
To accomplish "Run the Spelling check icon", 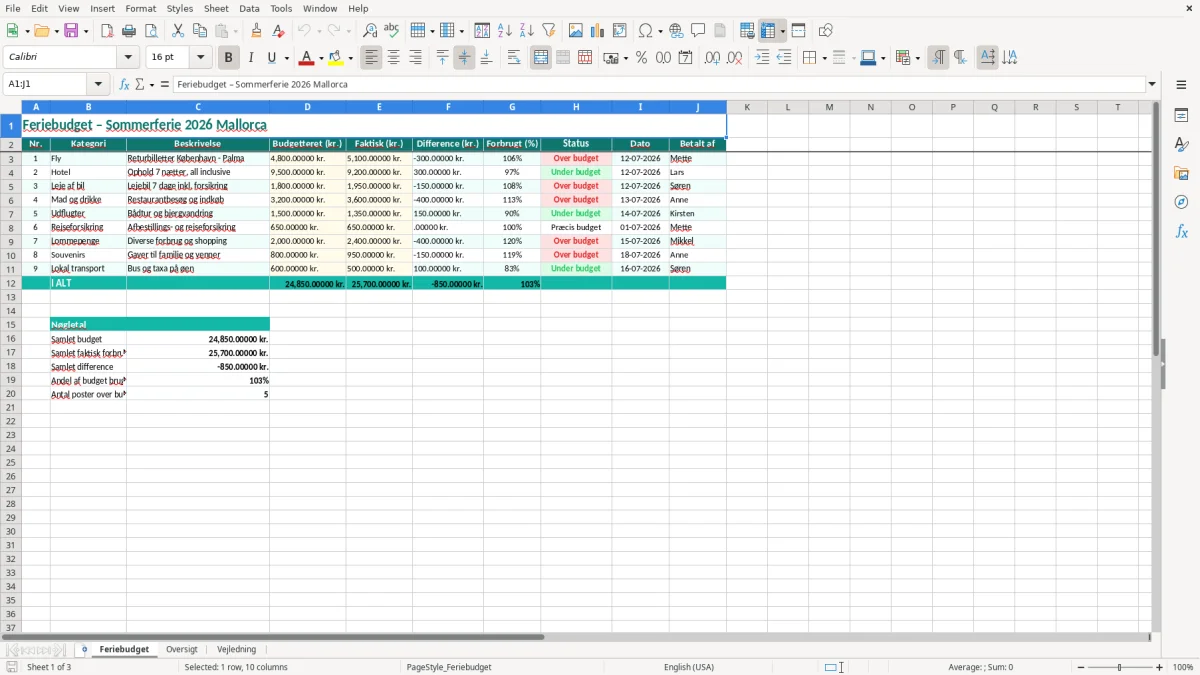I will tap(392, 31).
